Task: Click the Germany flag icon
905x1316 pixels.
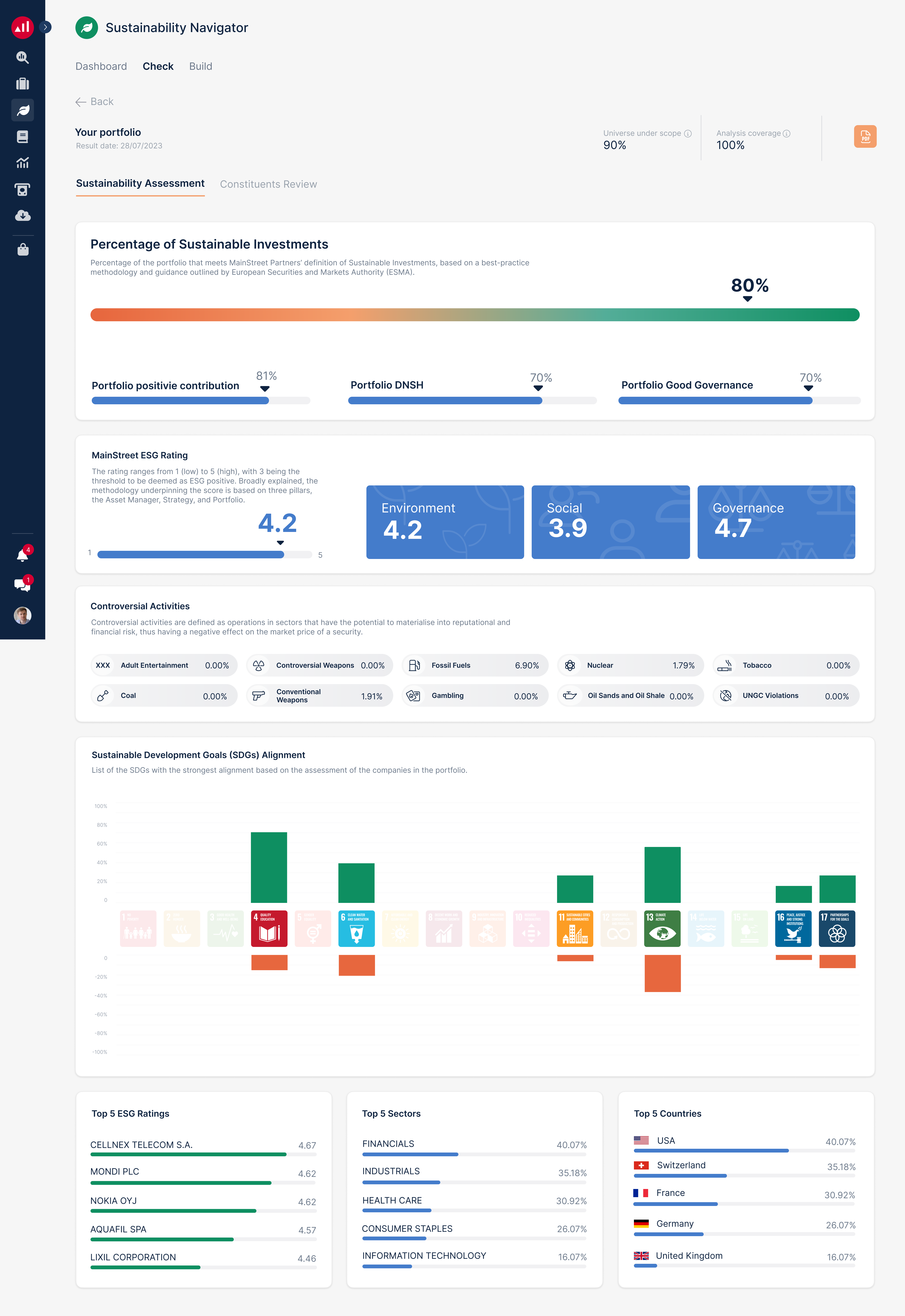Action: pos(641,1224)
